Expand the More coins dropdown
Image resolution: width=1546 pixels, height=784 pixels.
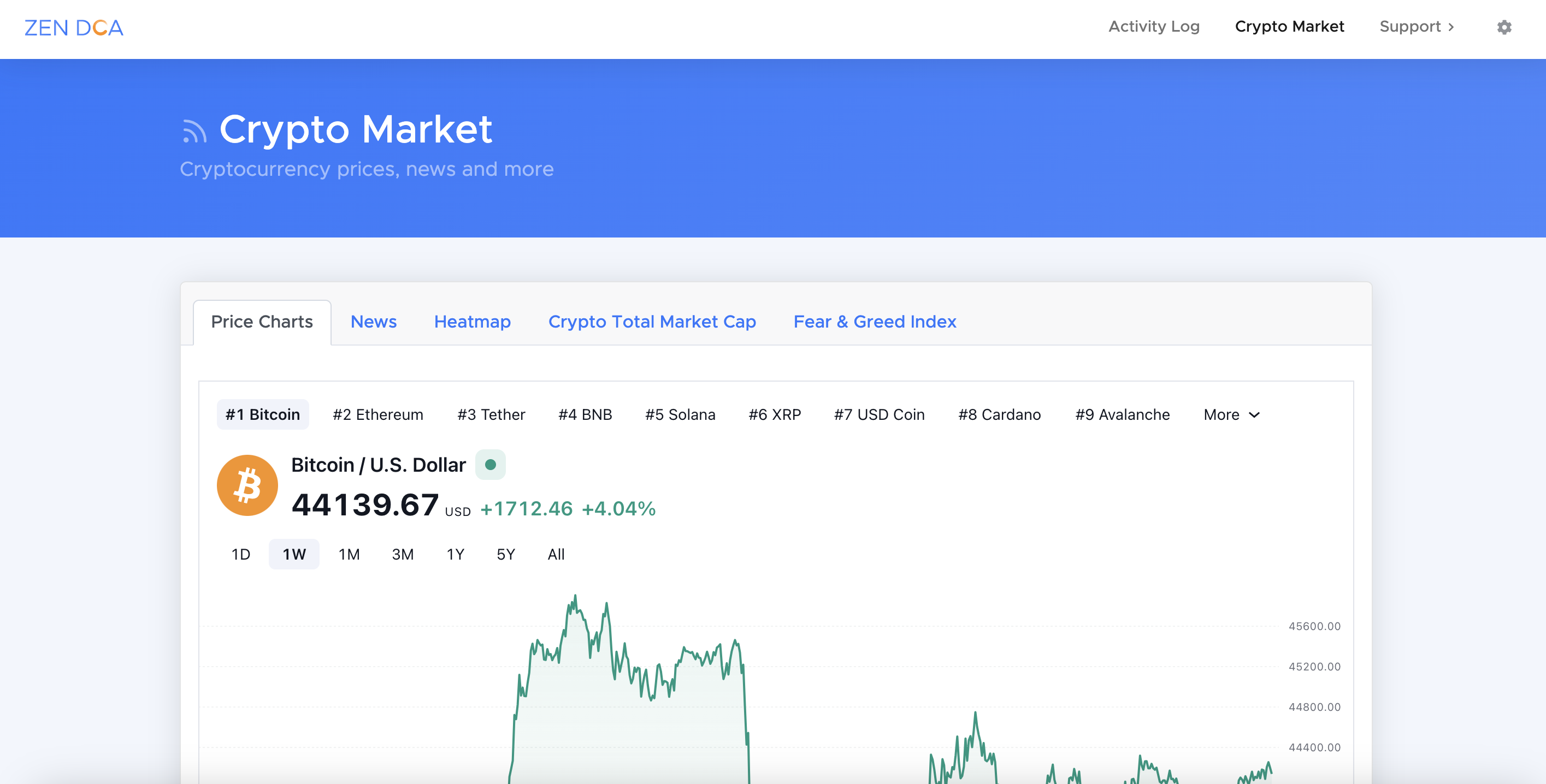tap(1231, 414)
